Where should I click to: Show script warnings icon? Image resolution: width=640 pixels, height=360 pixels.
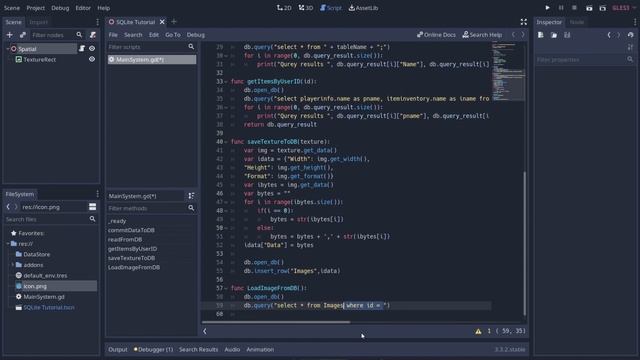tap(478, 331)
